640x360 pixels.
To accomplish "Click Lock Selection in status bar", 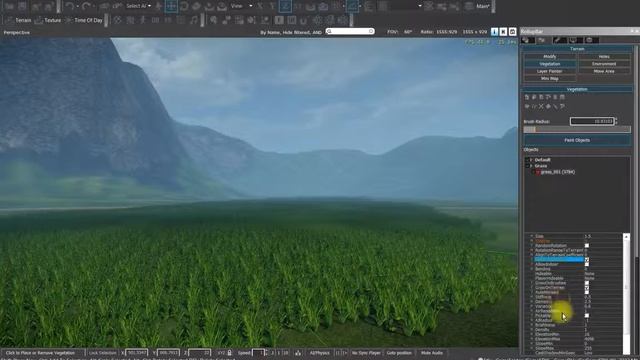I will (102, 353).
